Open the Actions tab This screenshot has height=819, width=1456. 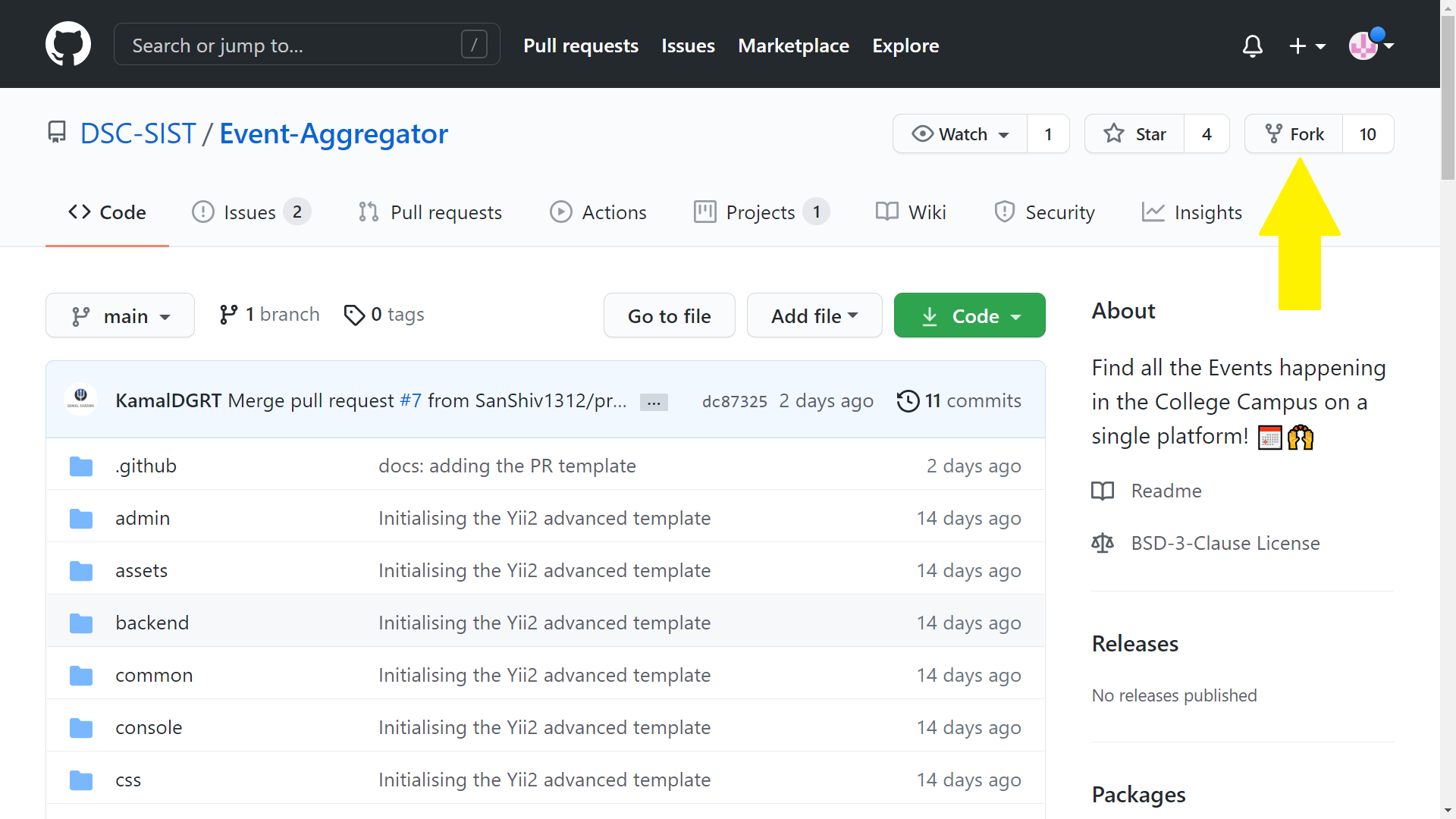tap(598, 212)
